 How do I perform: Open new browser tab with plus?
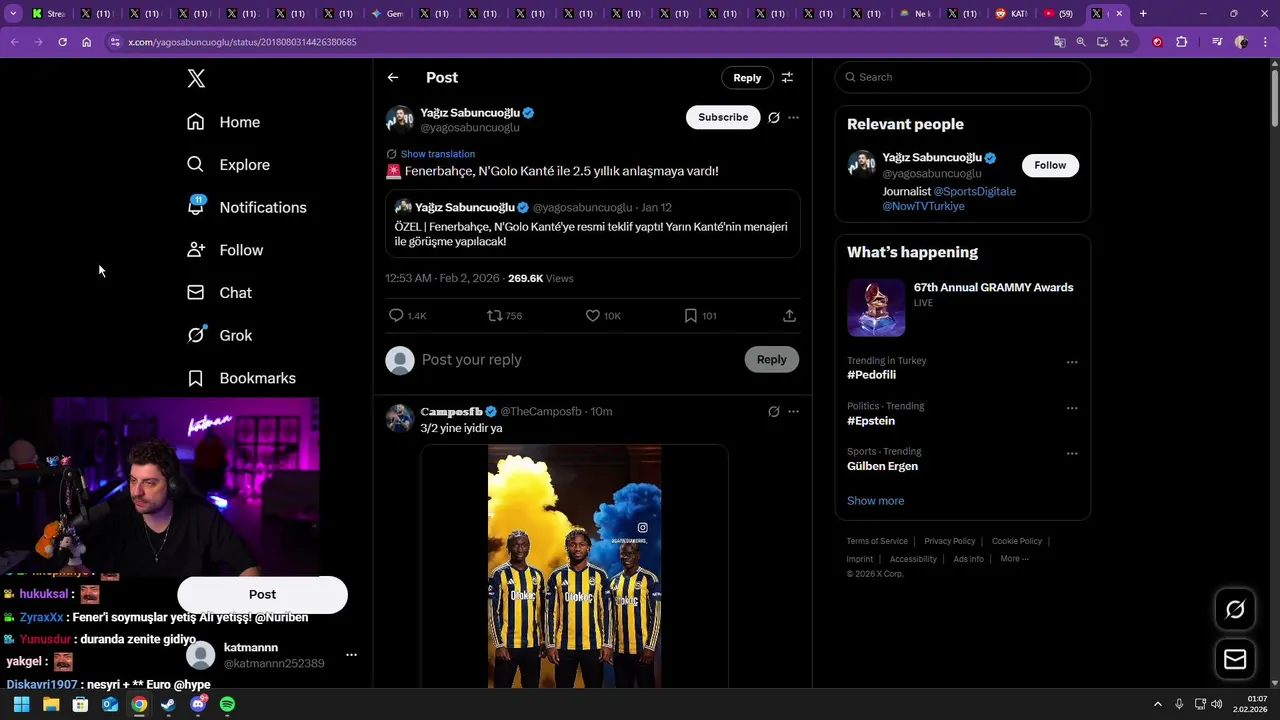(x=1143, y=14)
